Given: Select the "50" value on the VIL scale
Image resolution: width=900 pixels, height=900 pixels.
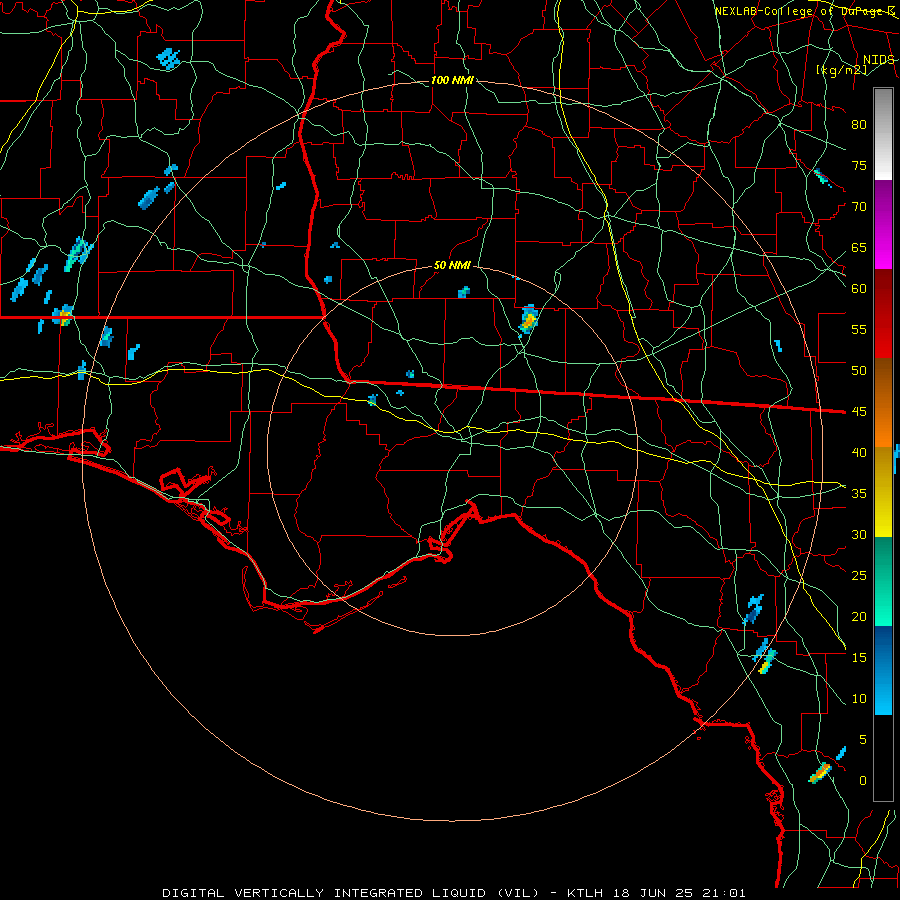Looking at the screenshot, I should (859, 371).
